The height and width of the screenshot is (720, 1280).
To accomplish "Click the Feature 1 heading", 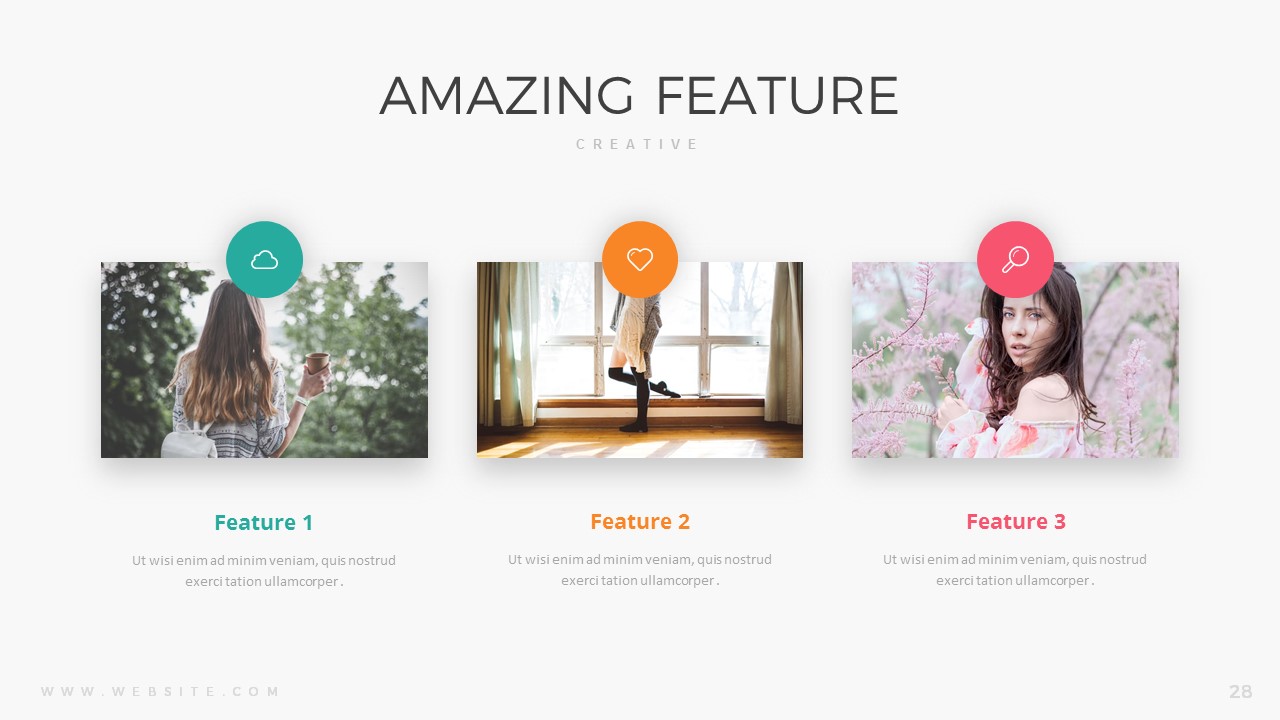I will coord(264,522).
